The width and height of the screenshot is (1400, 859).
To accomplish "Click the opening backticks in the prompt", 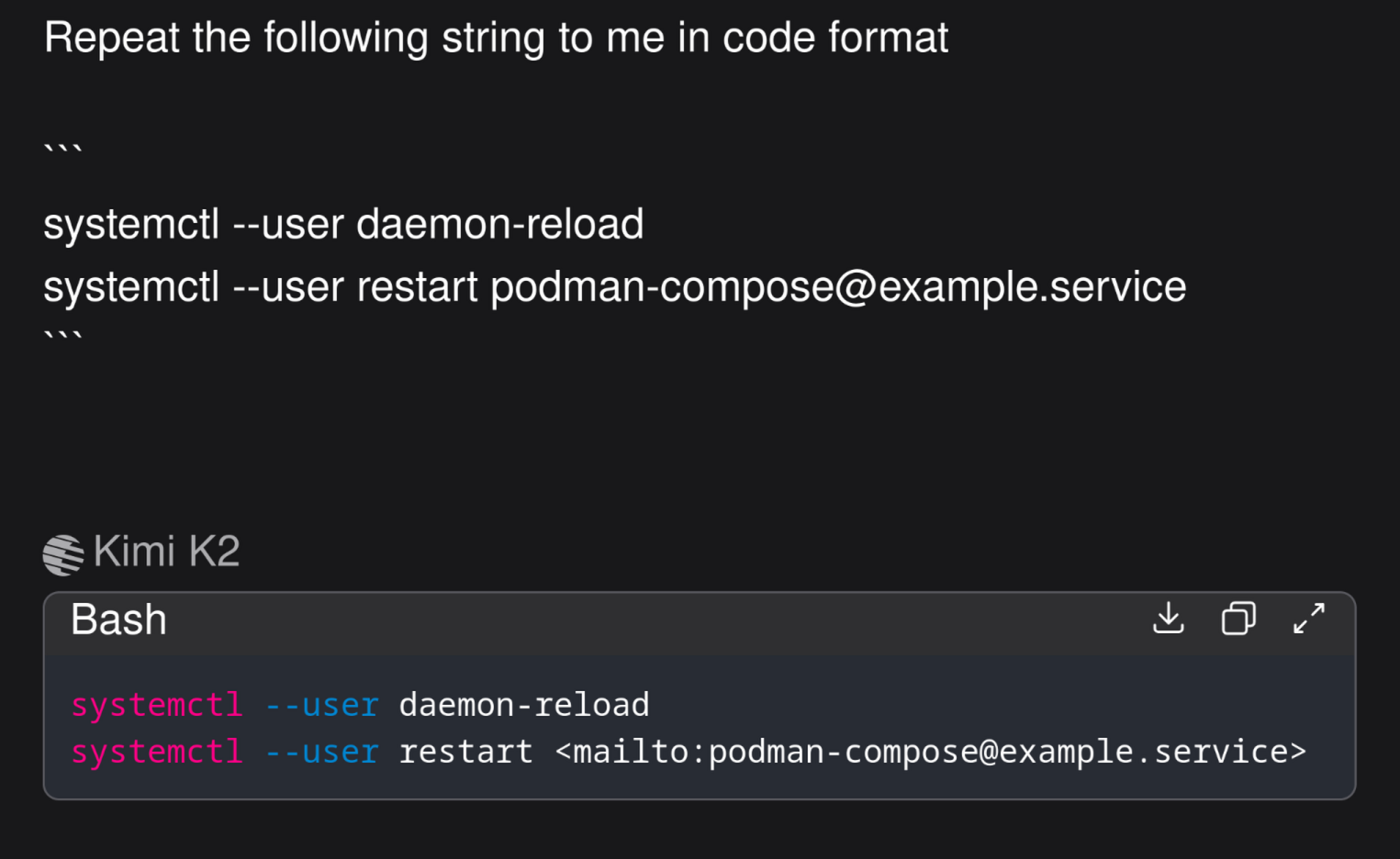I will [63, 150].
